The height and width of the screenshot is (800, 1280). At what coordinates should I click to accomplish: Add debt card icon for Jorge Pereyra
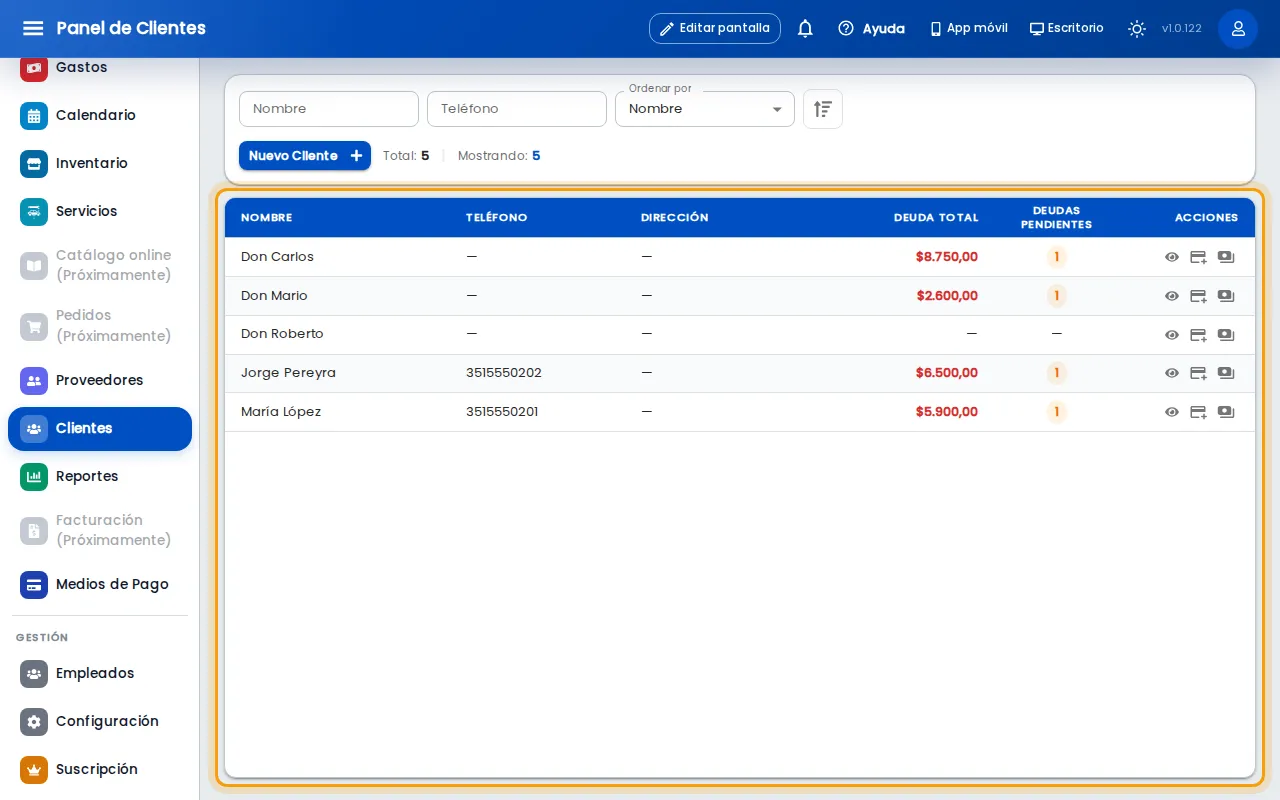pyautogui.click(x=1198, y=373)
